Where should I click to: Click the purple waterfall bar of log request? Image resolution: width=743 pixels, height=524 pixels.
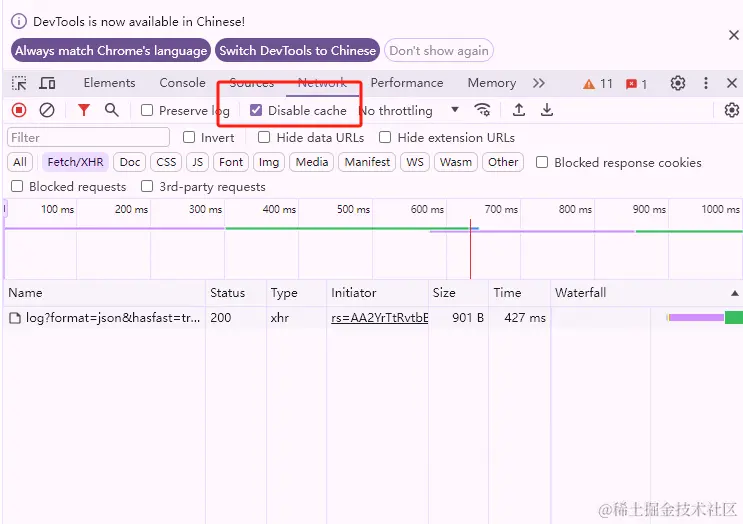pos(696,317)
